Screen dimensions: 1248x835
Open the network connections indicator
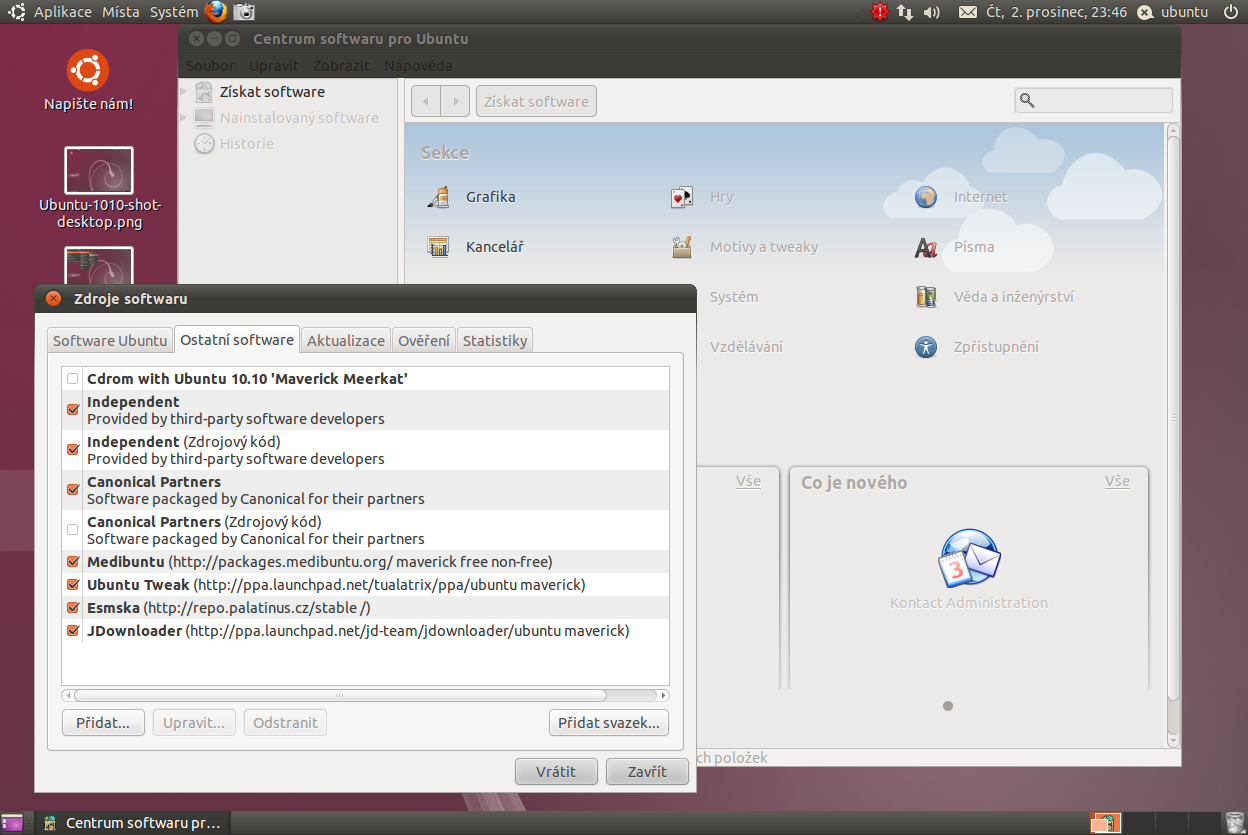click(x=905, y=12)
